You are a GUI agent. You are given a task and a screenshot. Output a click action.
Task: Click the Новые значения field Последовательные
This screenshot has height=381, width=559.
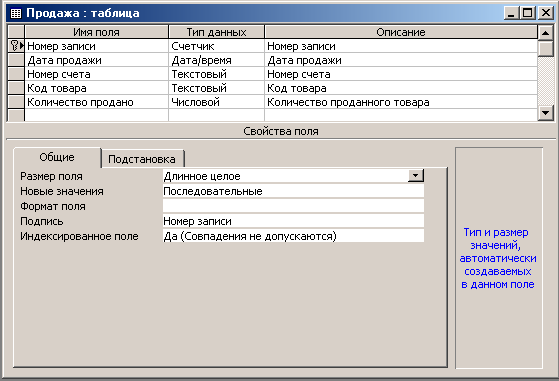293,191
